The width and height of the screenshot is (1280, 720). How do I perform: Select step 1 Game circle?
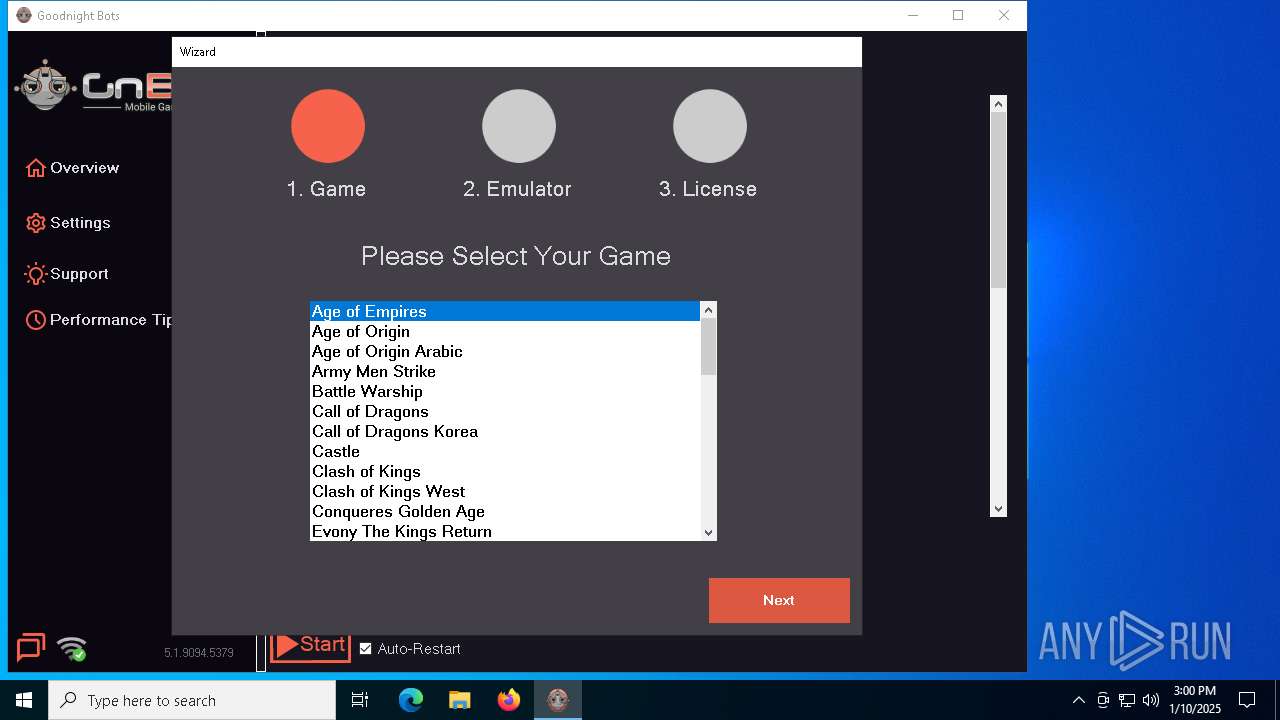click(328, 126)
